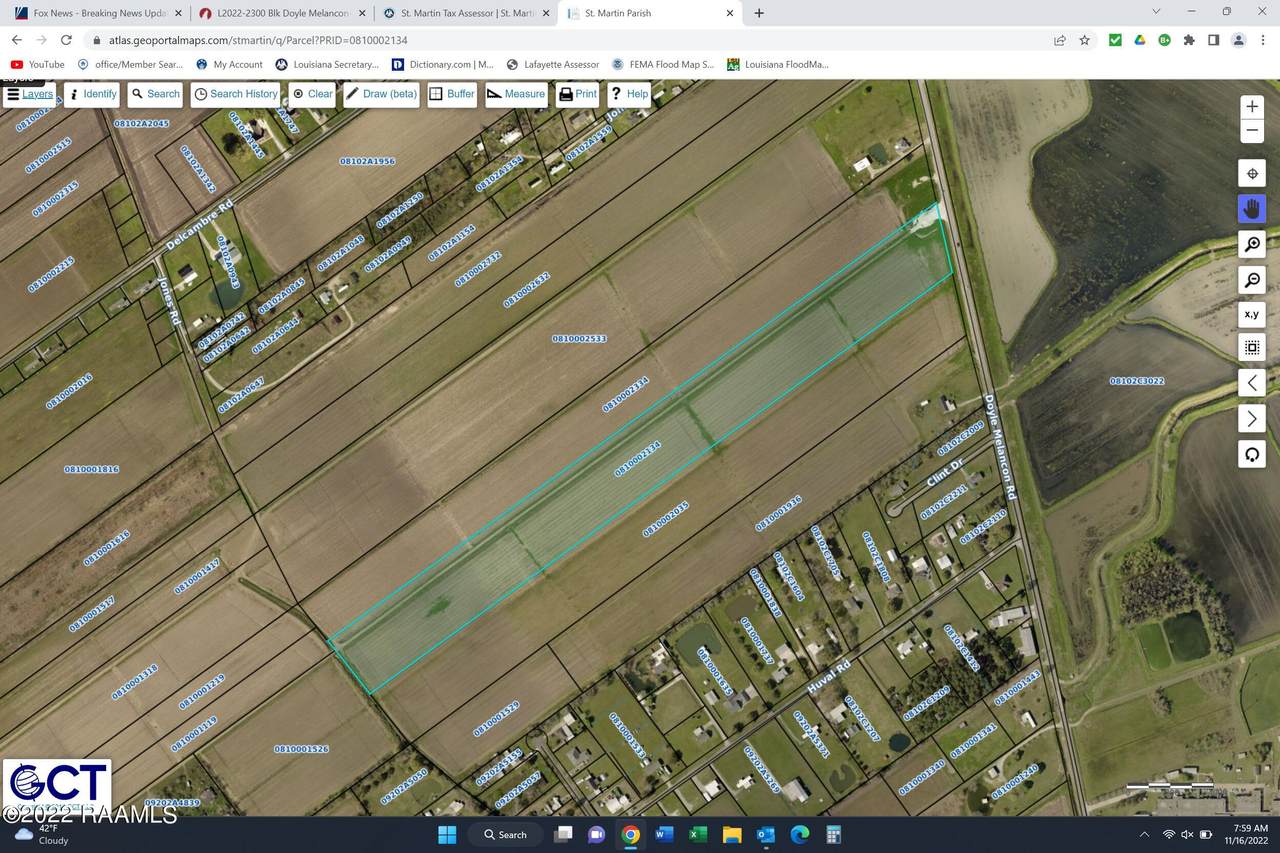Click the map refresh/rotate icon
This screenshot has width=1280, height=853.
point(1252,454)
